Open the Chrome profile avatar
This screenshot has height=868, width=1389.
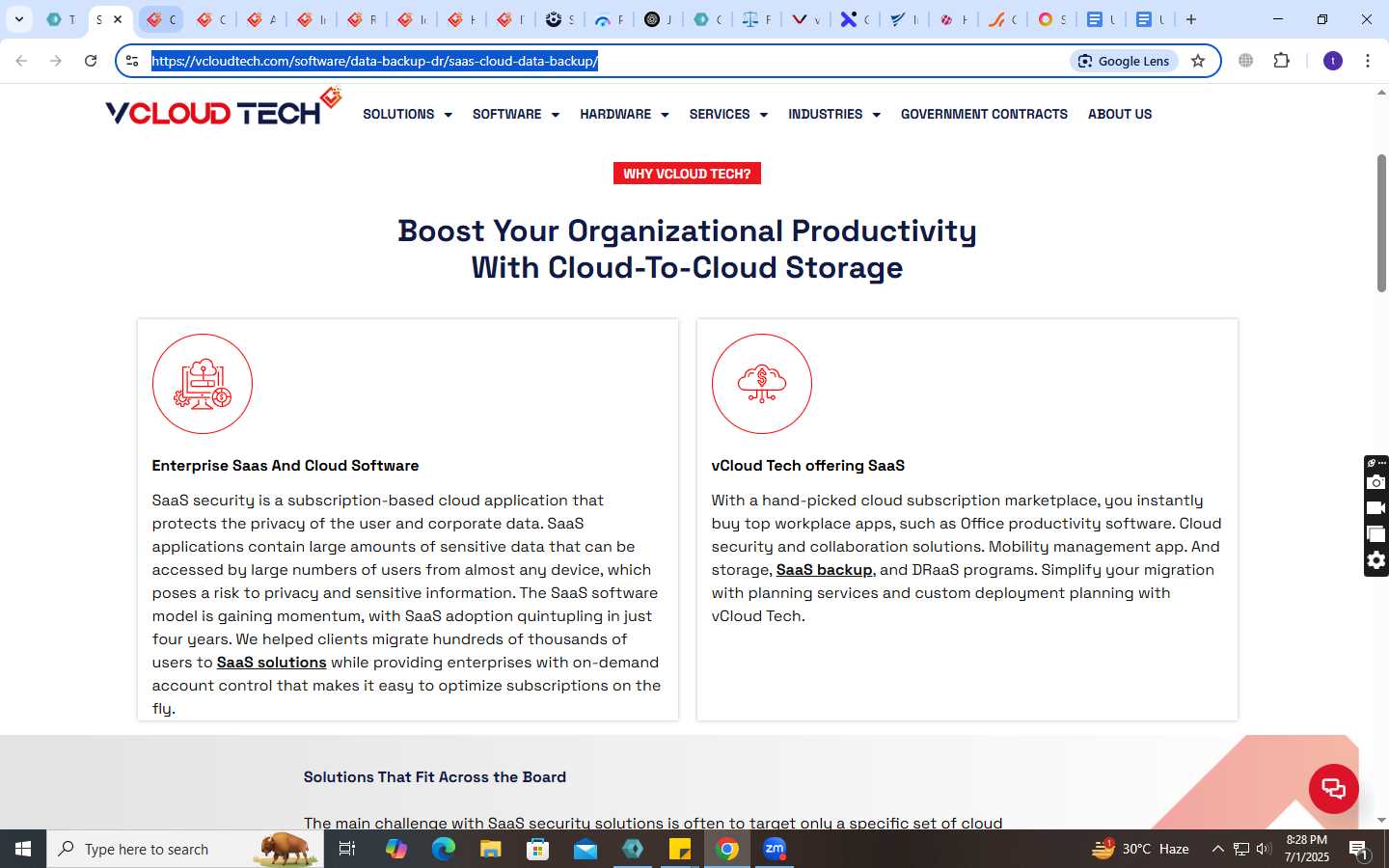click(1333, 61)
